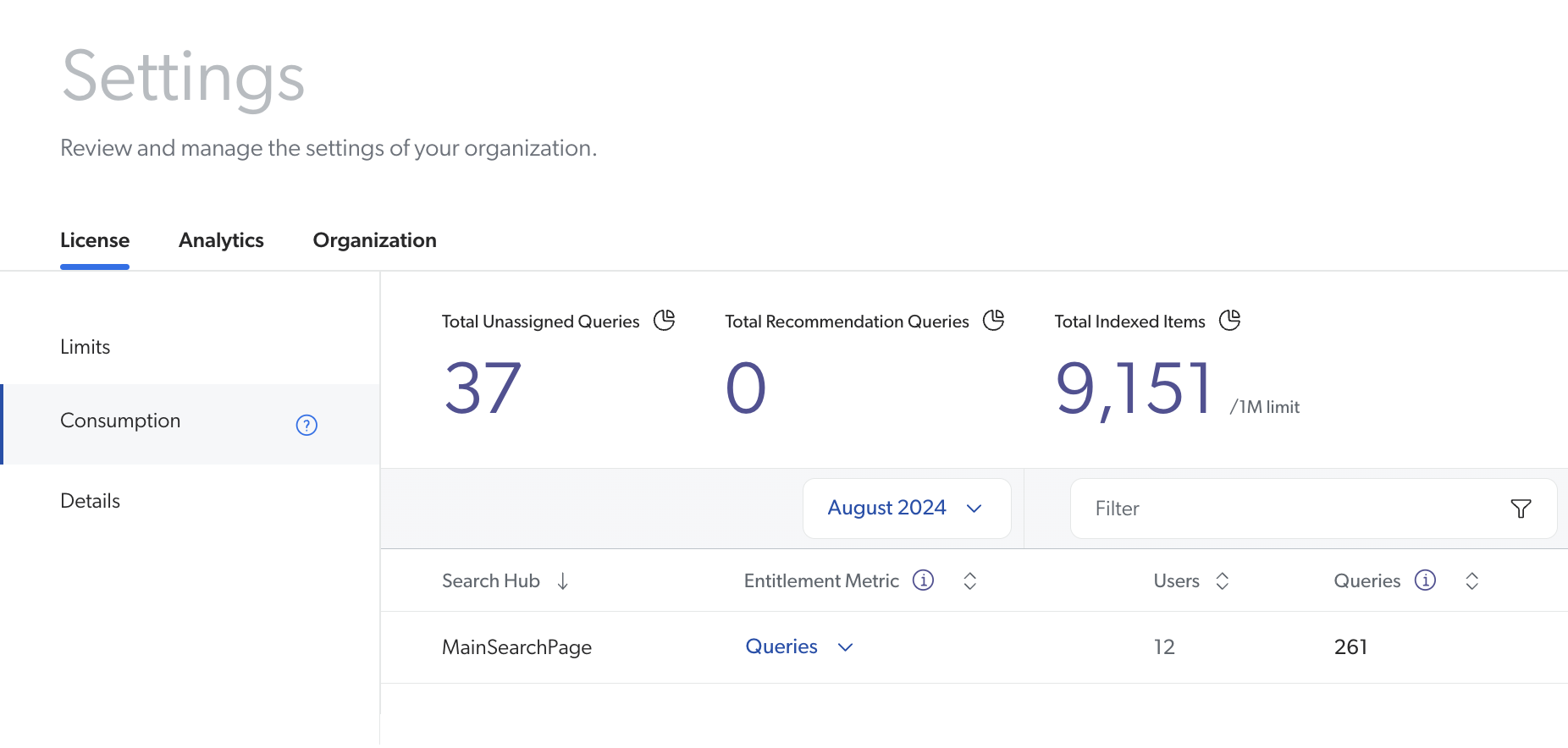The width and height of the screenshot is (1568, 748).
Task: Click the Total Recommendation Queries label
Action: pyautogui.click(x=847, y=322)
